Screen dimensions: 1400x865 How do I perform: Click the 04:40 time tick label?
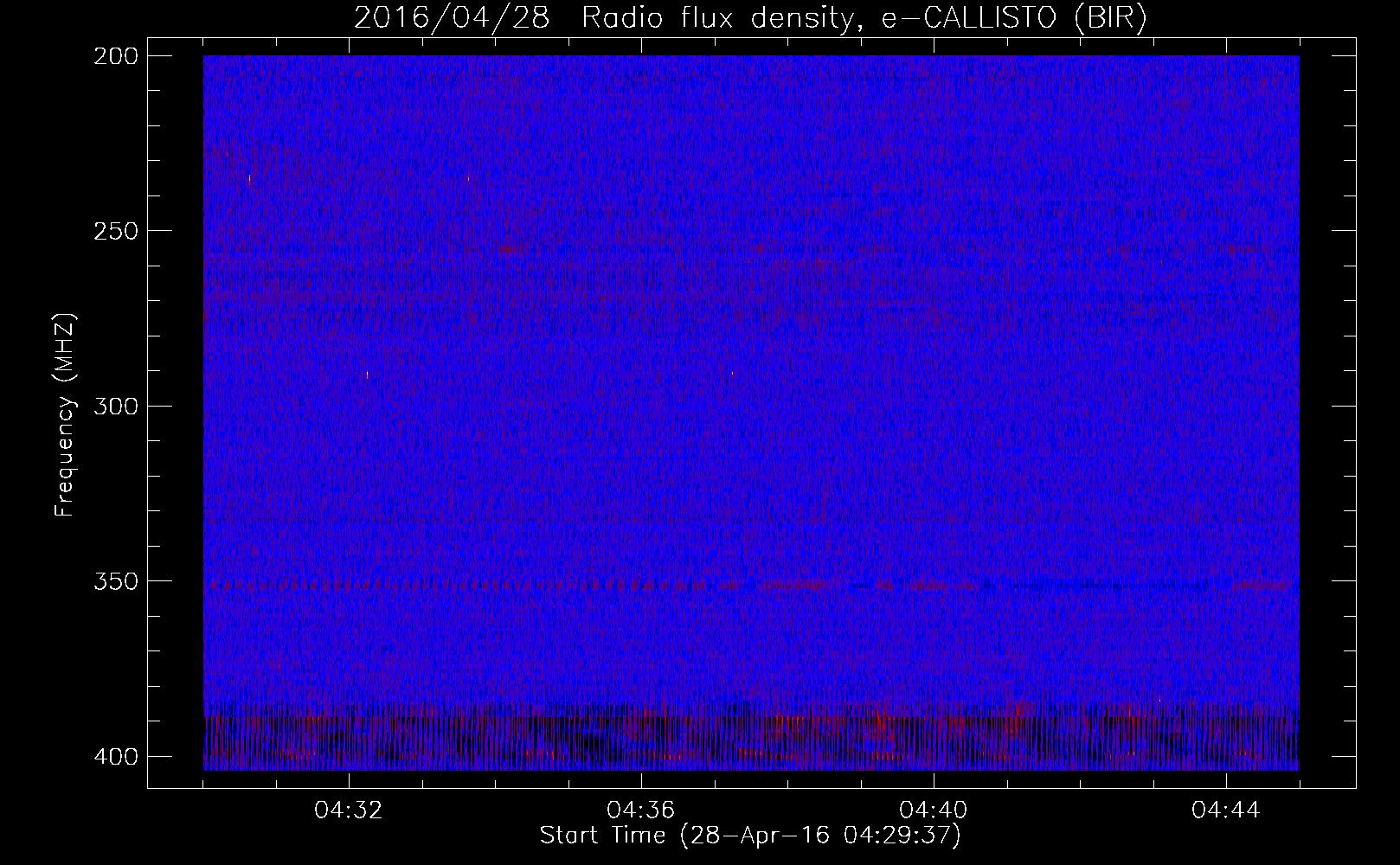click(x=934, y=811)
